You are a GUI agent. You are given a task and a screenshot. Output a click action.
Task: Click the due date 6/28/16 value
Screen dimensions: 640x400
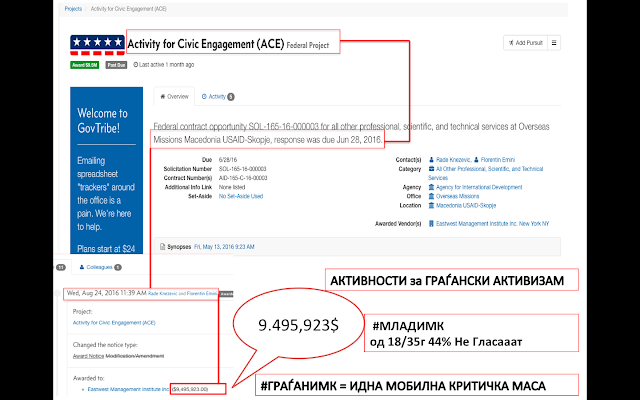228,160
